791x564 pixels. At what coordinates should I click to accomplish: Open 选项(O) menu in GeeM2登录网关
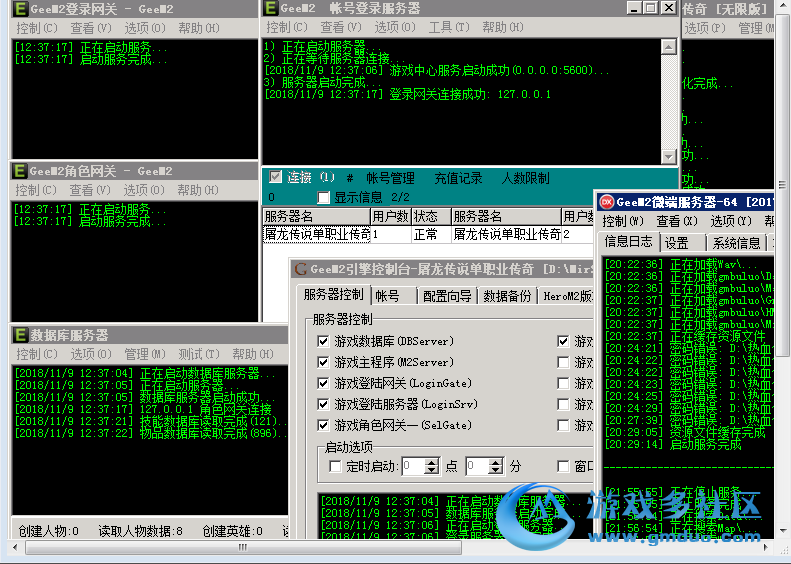pos(145,28)
